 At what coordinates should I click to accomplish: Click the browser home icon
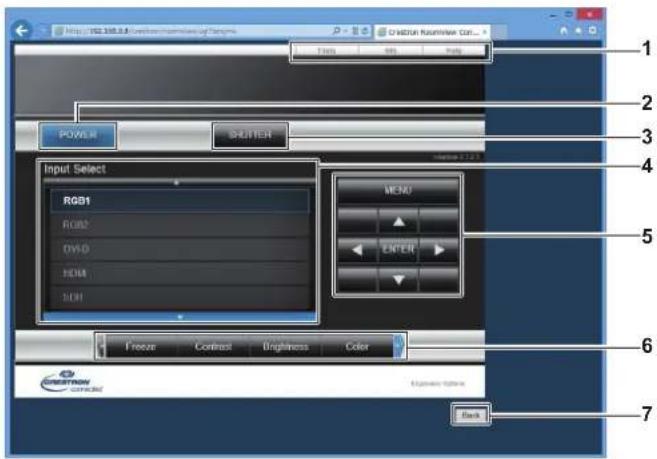click(x=564, y=31)
